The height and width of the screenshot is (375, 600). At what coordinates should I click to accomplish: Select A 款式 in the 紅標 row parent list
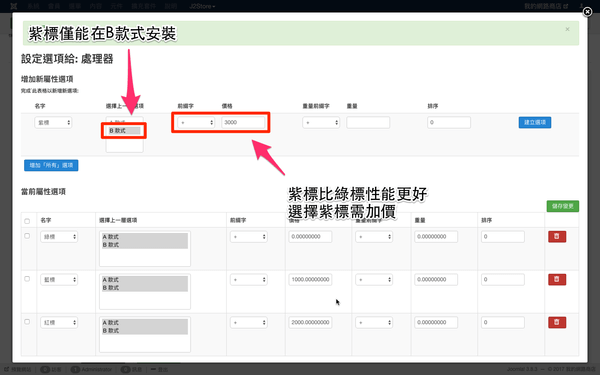[x=145, y=323]
